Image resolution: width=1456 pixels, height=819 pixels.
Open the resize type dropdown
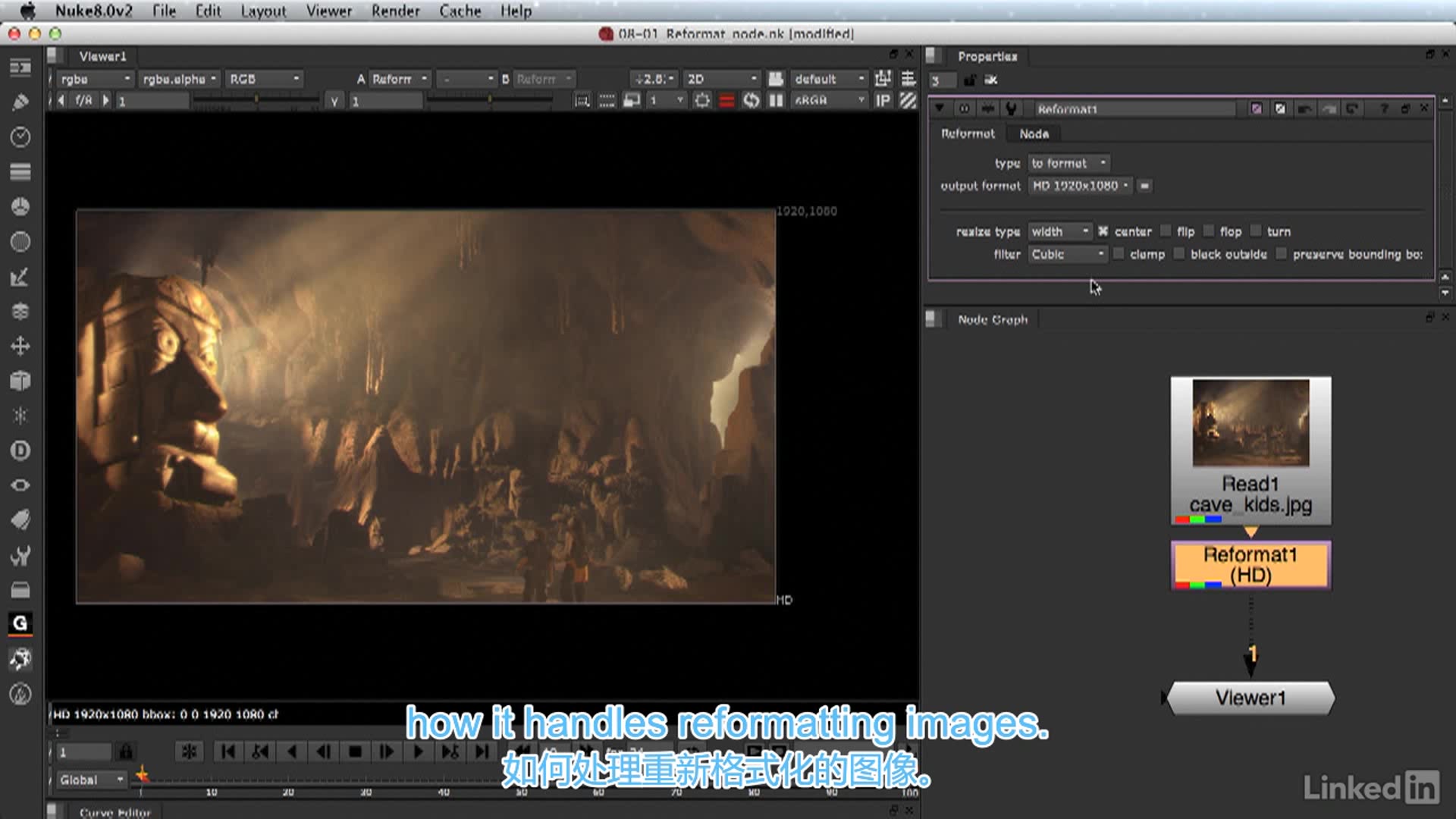pyautogui.click(x=1060, y=231)
